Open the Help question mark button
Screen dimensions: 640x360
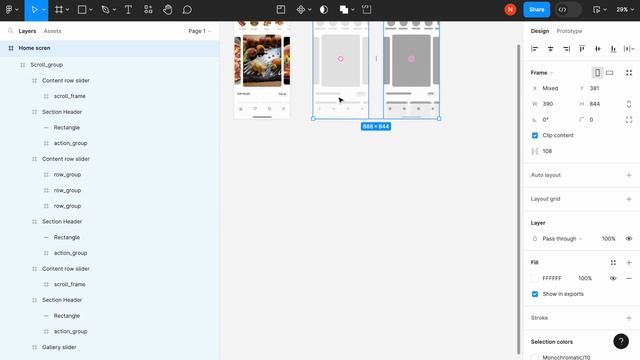(x=621, y=341)
